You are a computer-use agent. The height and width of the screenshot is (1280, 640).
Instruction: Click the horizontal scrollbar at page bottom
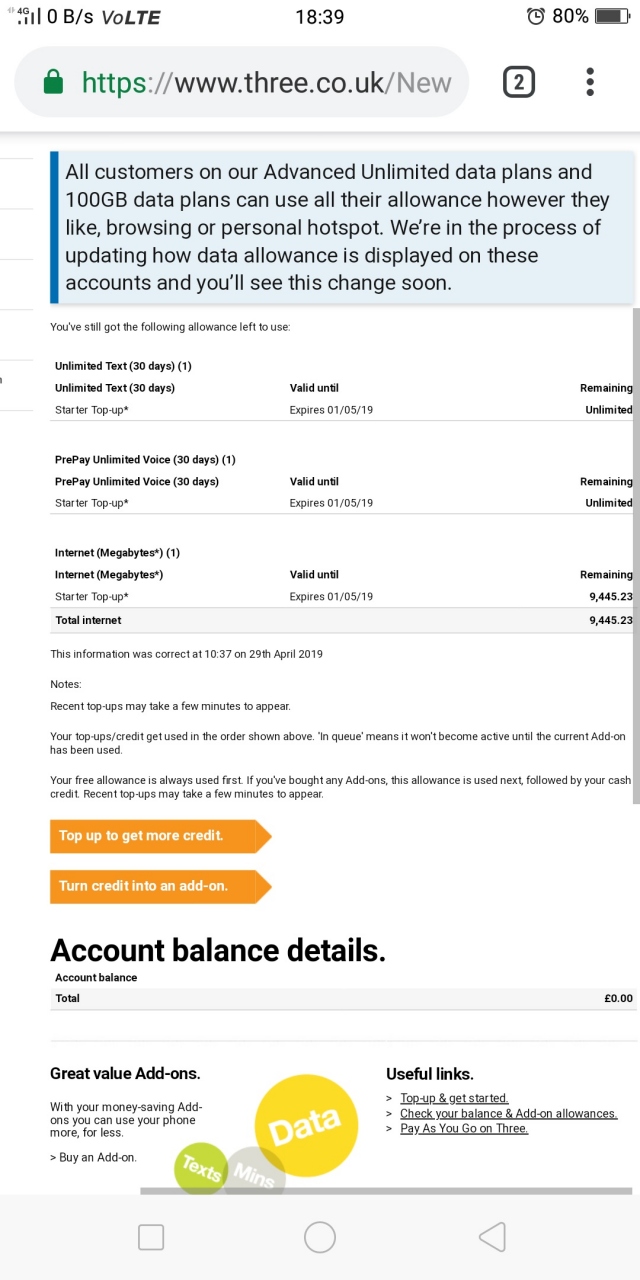(385, 1191)
